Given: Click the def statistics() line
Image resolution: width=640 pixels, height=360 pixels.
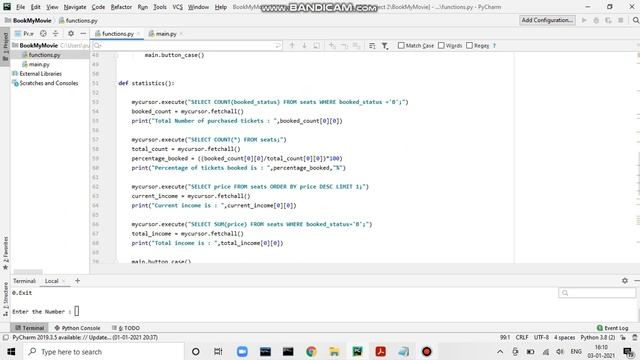Looking at the screenshot, I should click(x=146, y=83).
